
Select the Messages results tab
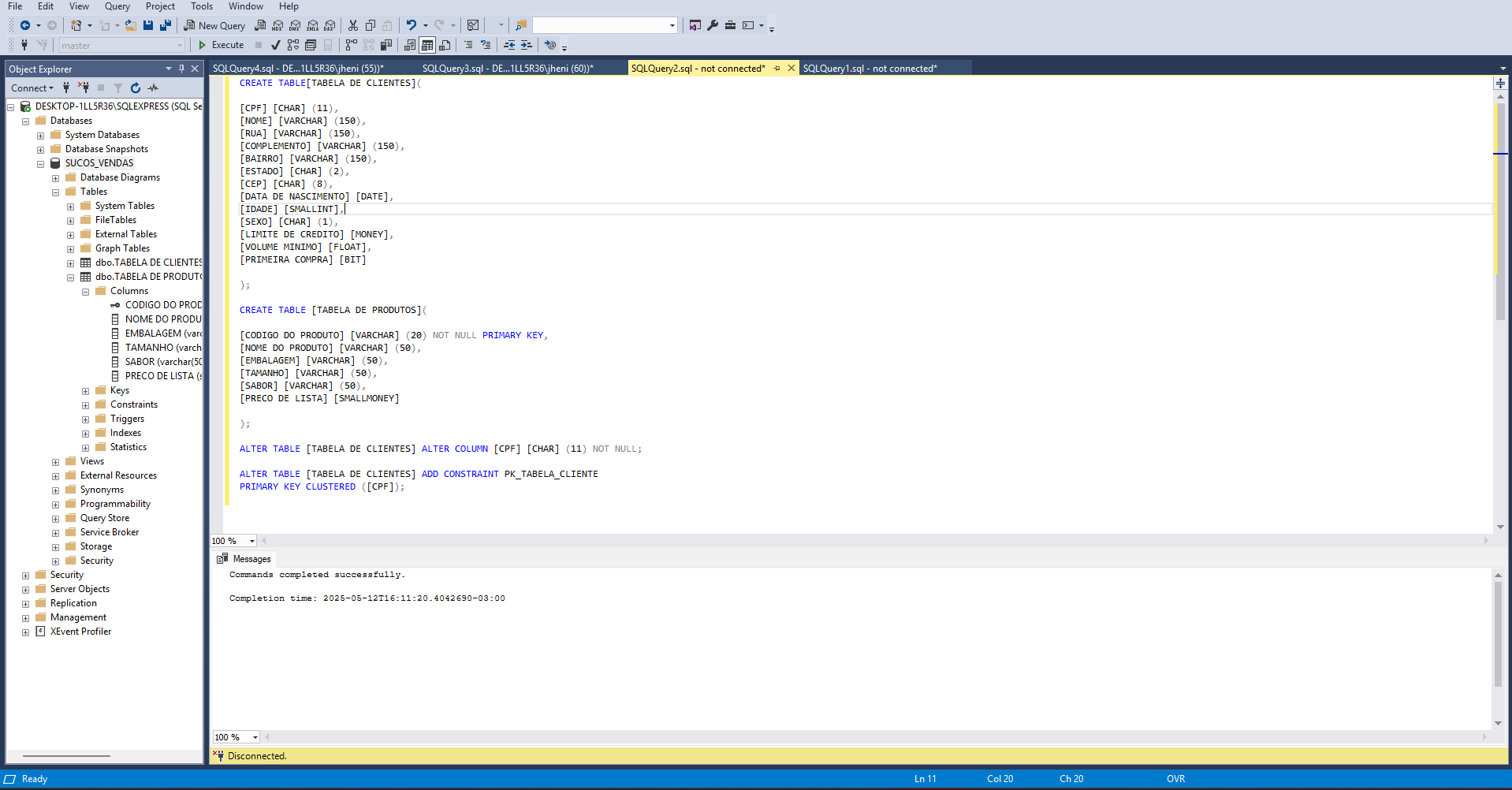point(244,559)
